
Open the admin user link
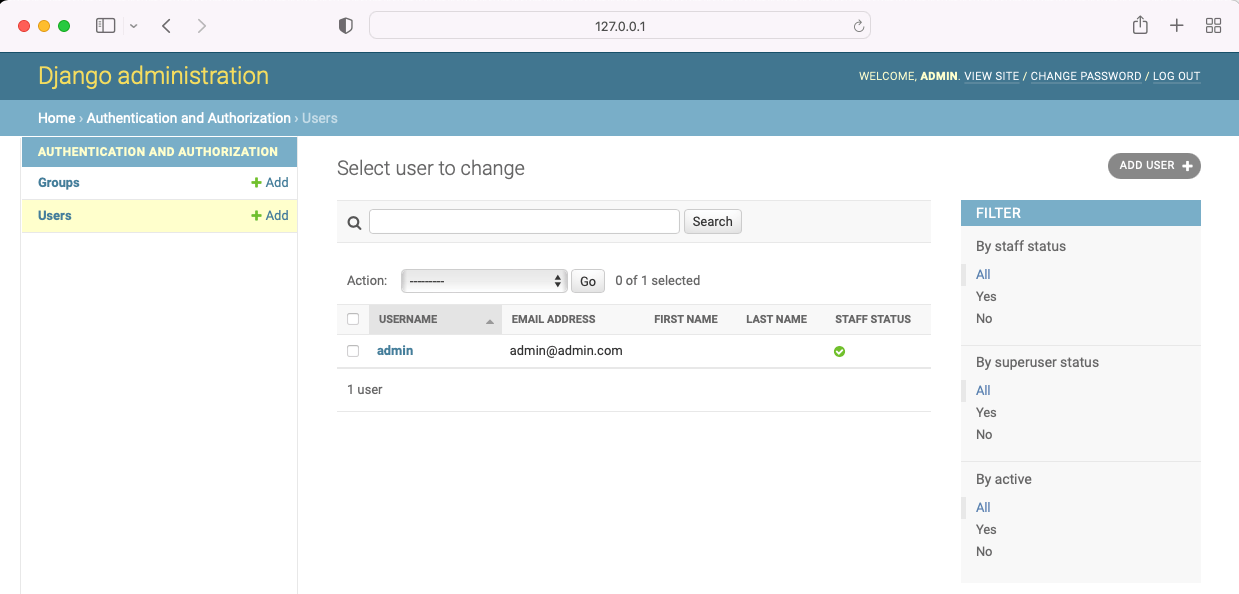395,351
